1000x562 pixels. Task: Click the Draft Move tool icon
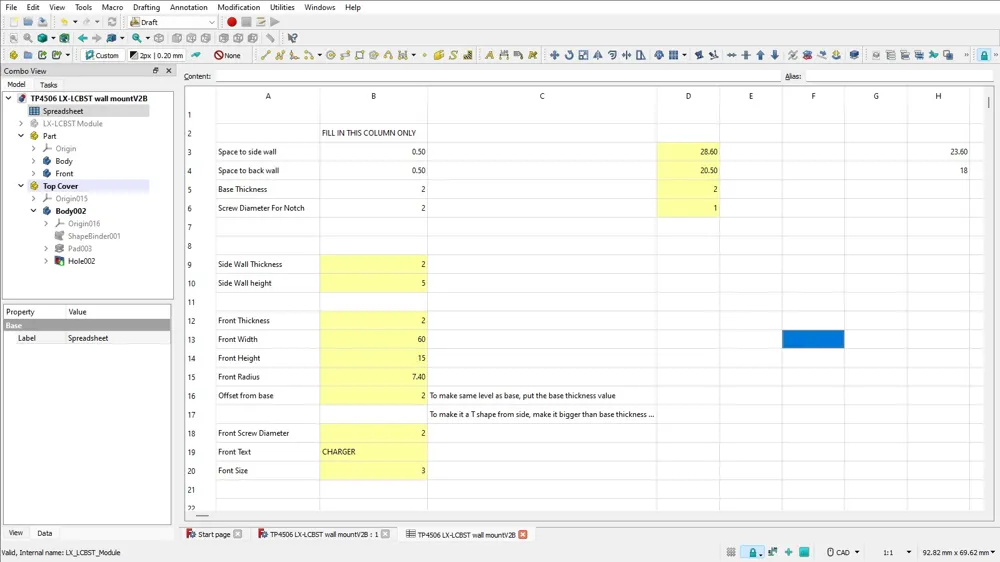(x=554, y=55)
